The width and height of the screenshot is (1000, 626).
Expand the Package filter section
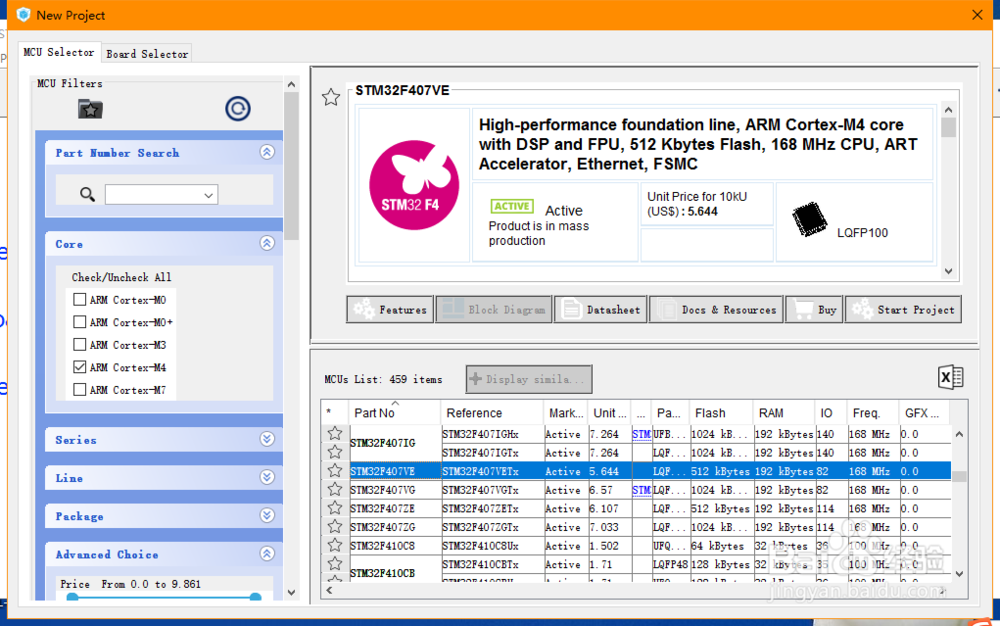pyautogui.click(x=267, y=516)
